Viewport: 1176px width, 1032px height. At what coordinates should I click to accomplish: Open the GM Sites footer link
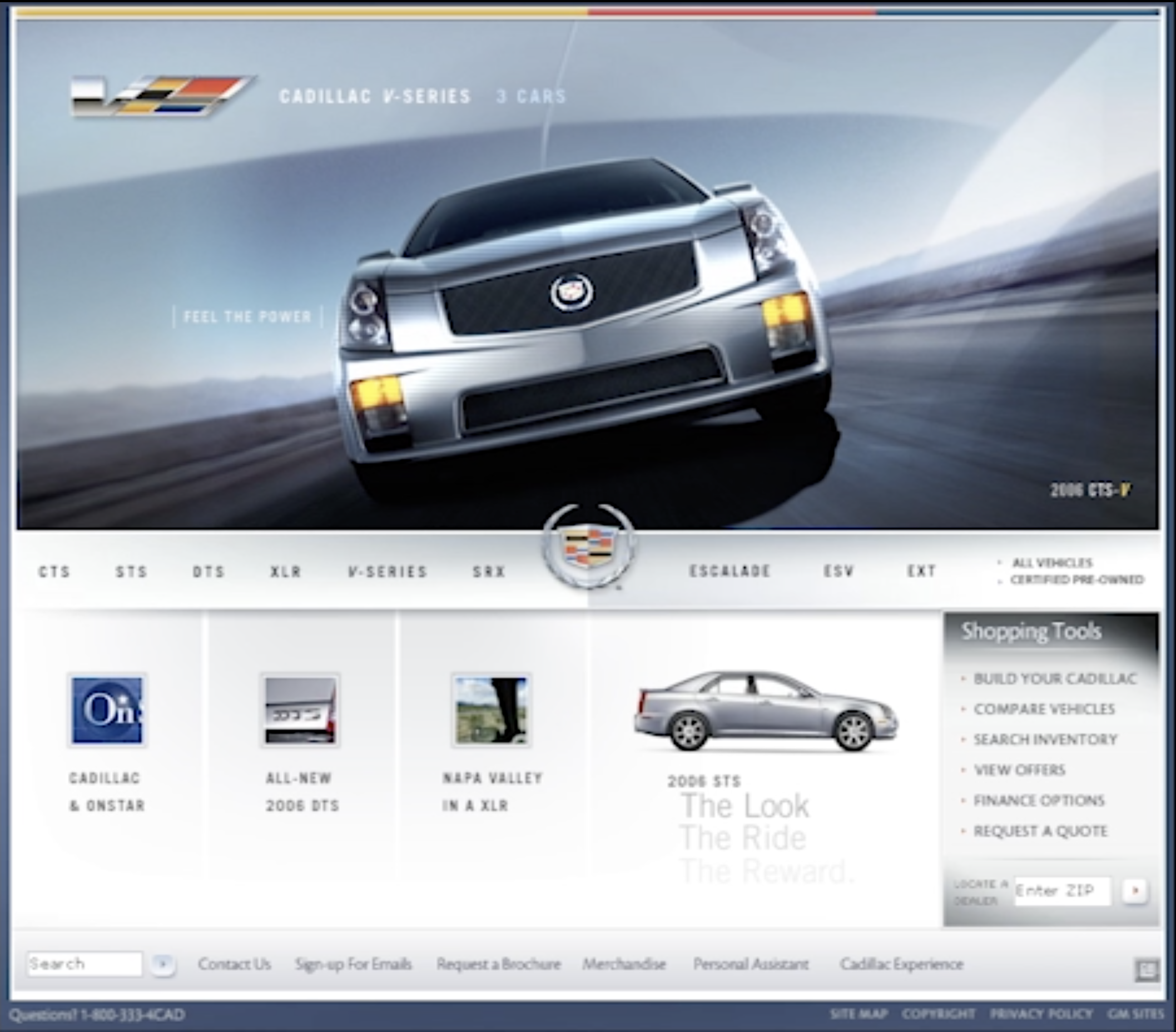coord(1136,1014)
